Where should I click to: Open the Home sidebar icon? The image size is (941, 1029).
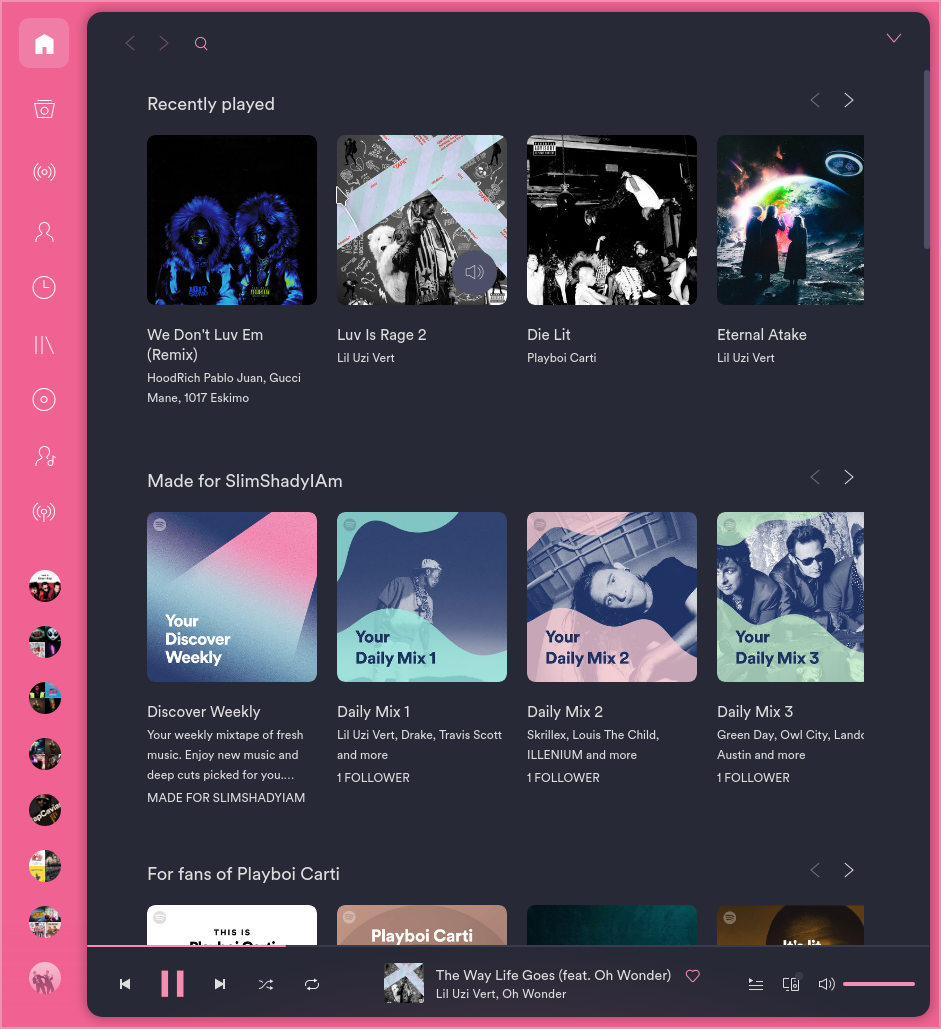44,43
